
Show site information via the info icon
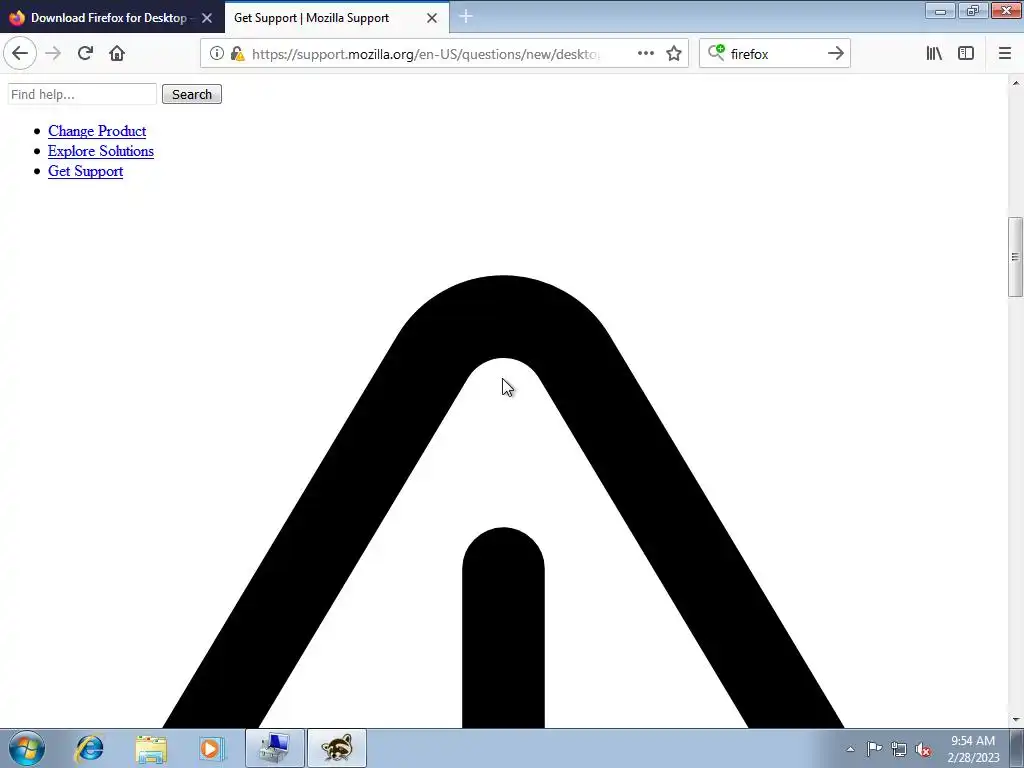(x=217, y=54)
